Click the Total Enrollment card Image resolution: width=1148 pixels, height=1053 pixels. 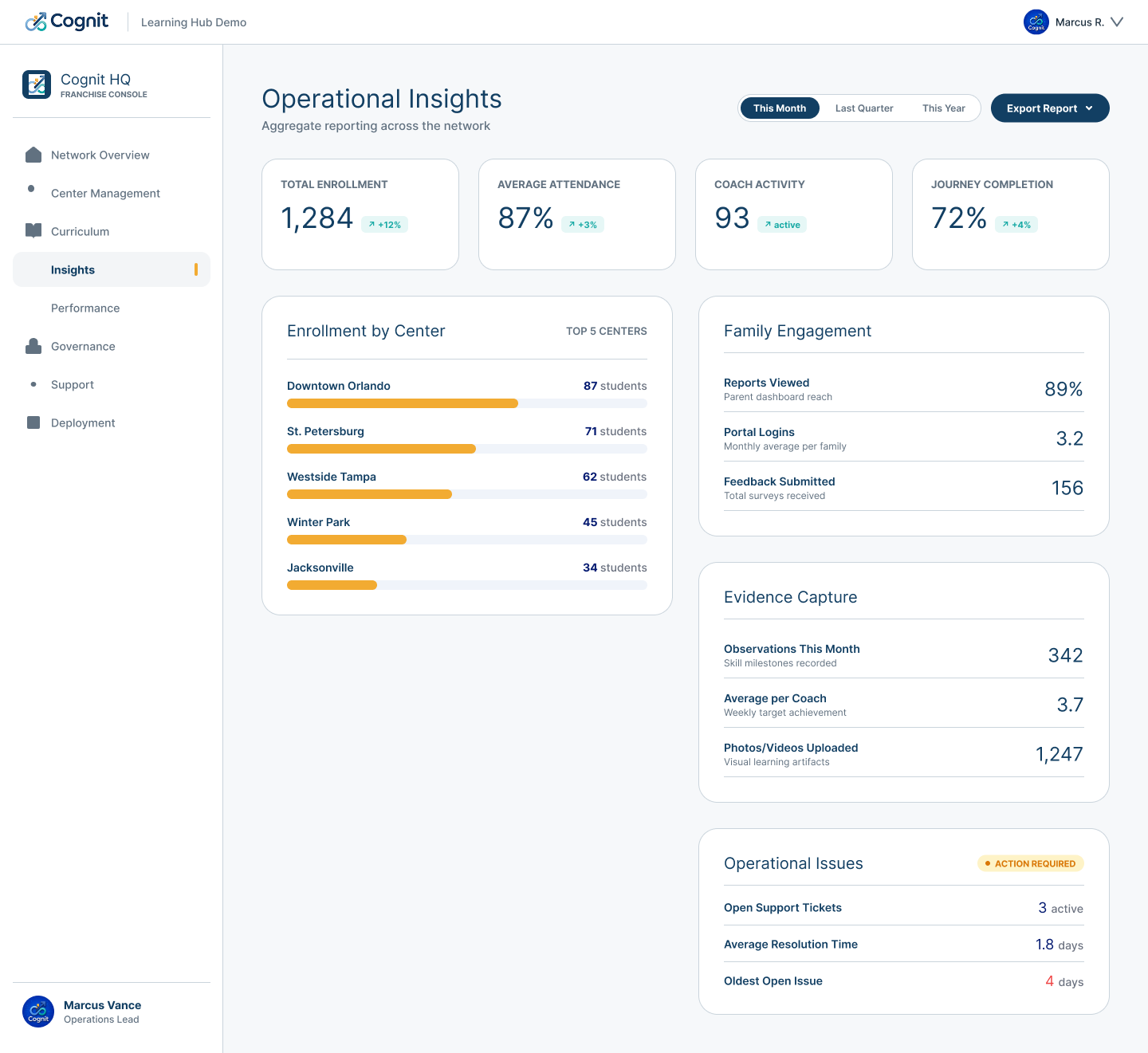360,214
